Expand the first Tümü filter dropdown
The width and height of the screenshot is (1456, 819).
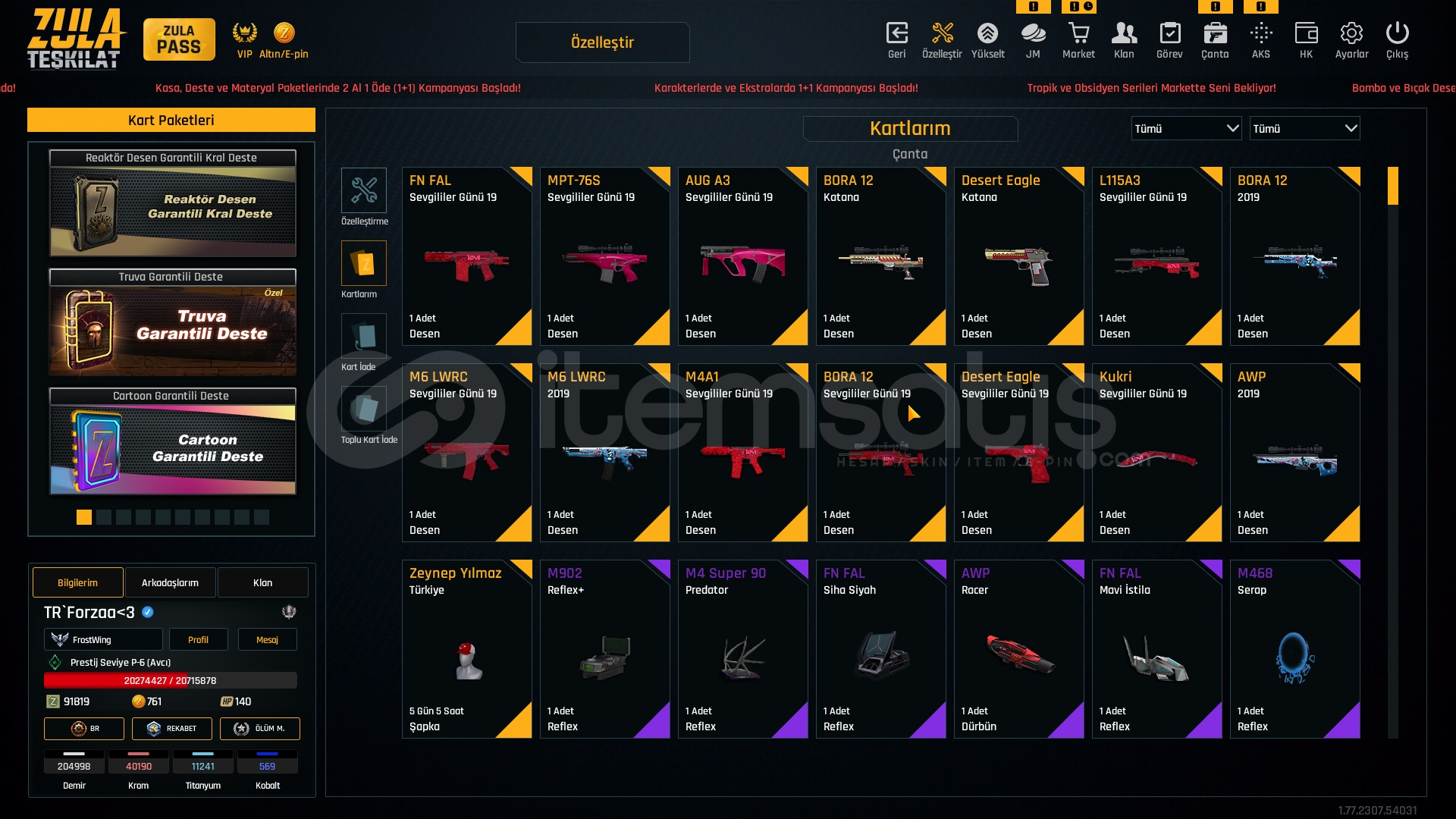coord(1187,128)
